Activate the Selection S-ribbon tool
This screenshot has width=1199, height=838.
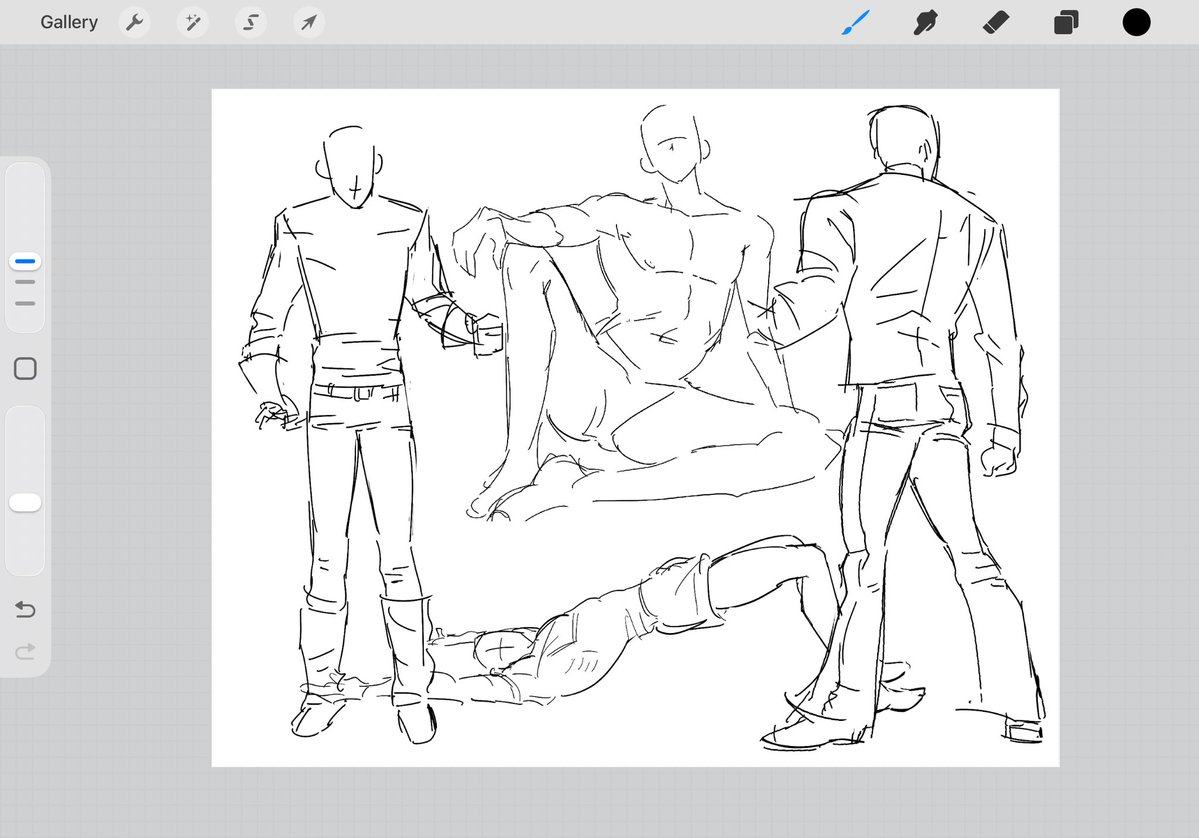pos(251,22)
